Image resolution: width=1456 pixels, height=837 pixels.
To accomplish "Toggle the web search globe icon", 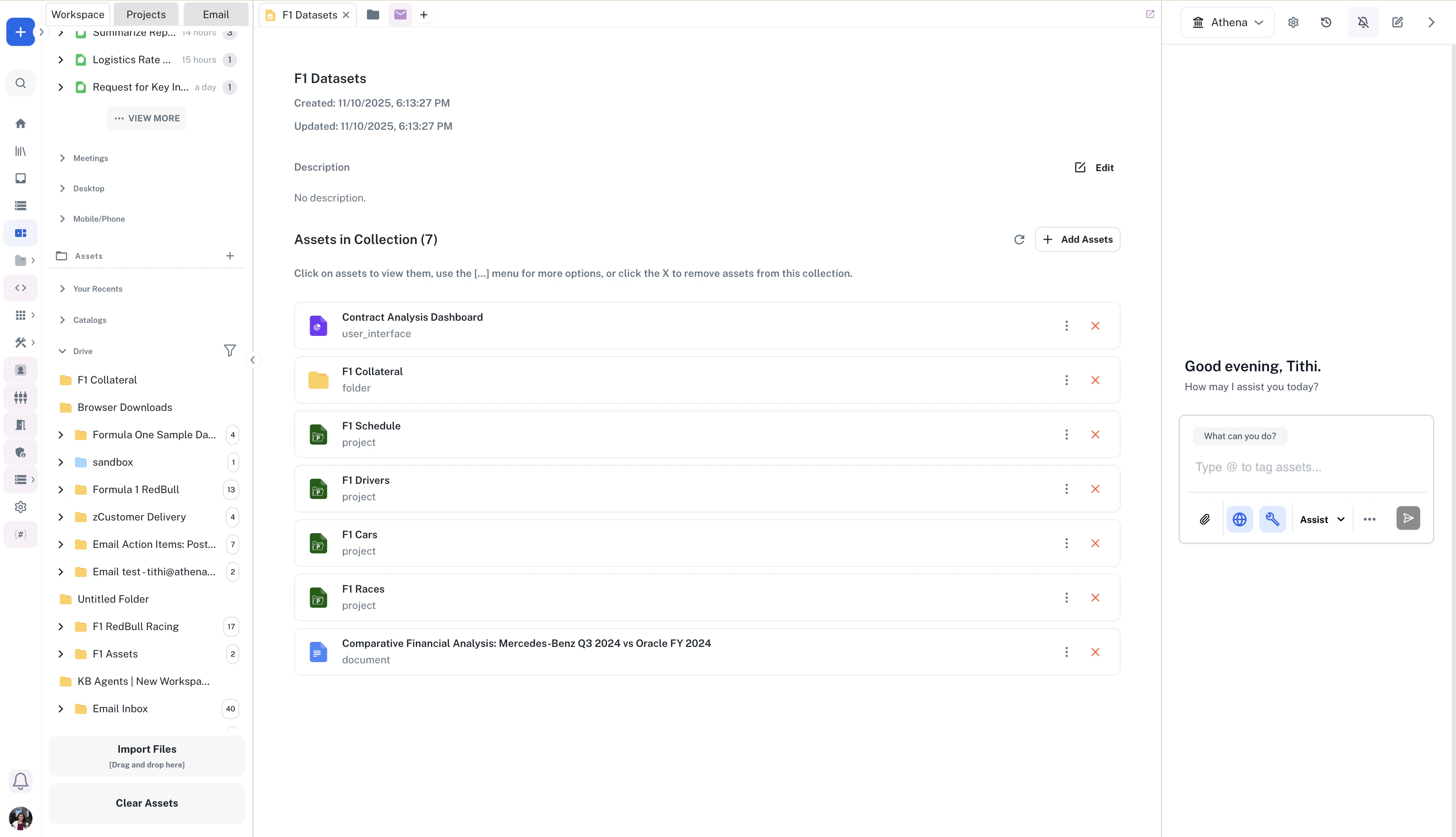I will (1239, 519).
